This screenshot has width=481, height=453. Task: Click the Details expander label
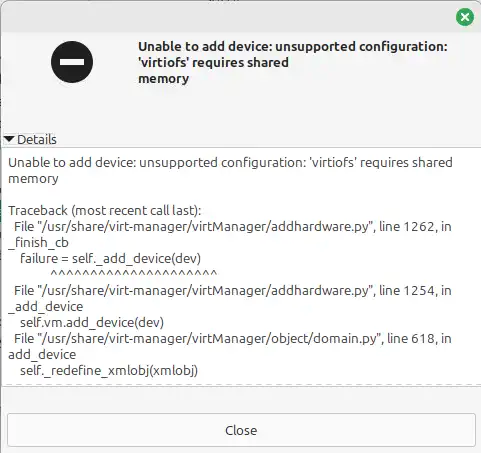pos(37,139)
